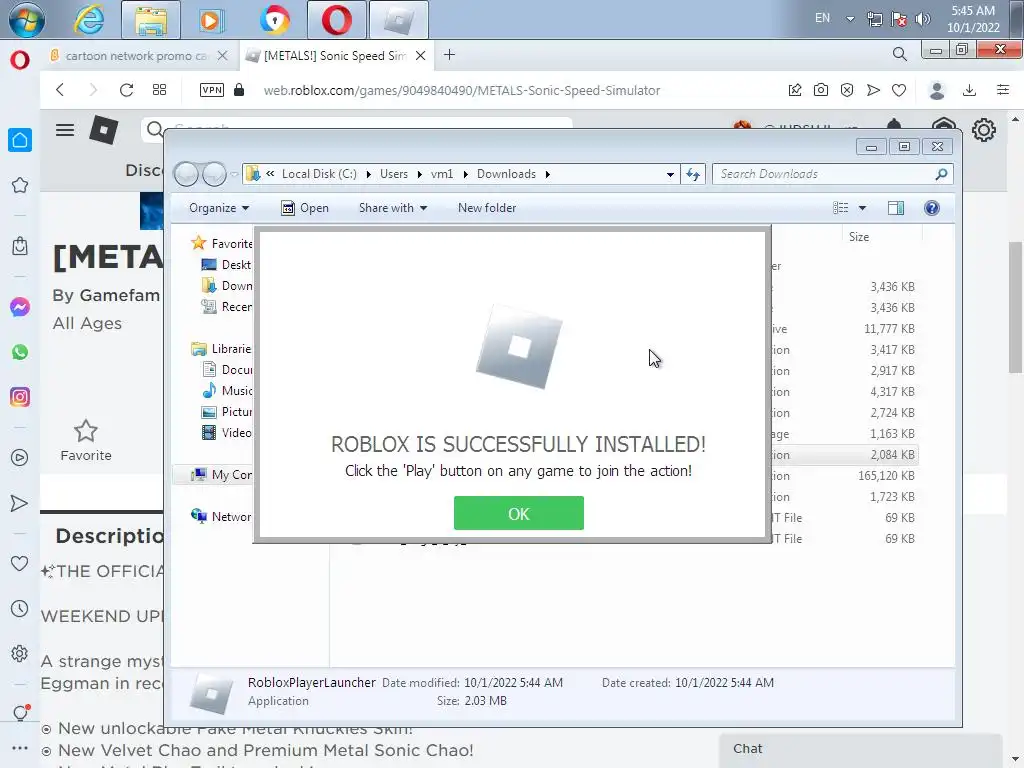Open Opera downloads icon
Screen dimensions: 1024x768
tap(970, 90)
